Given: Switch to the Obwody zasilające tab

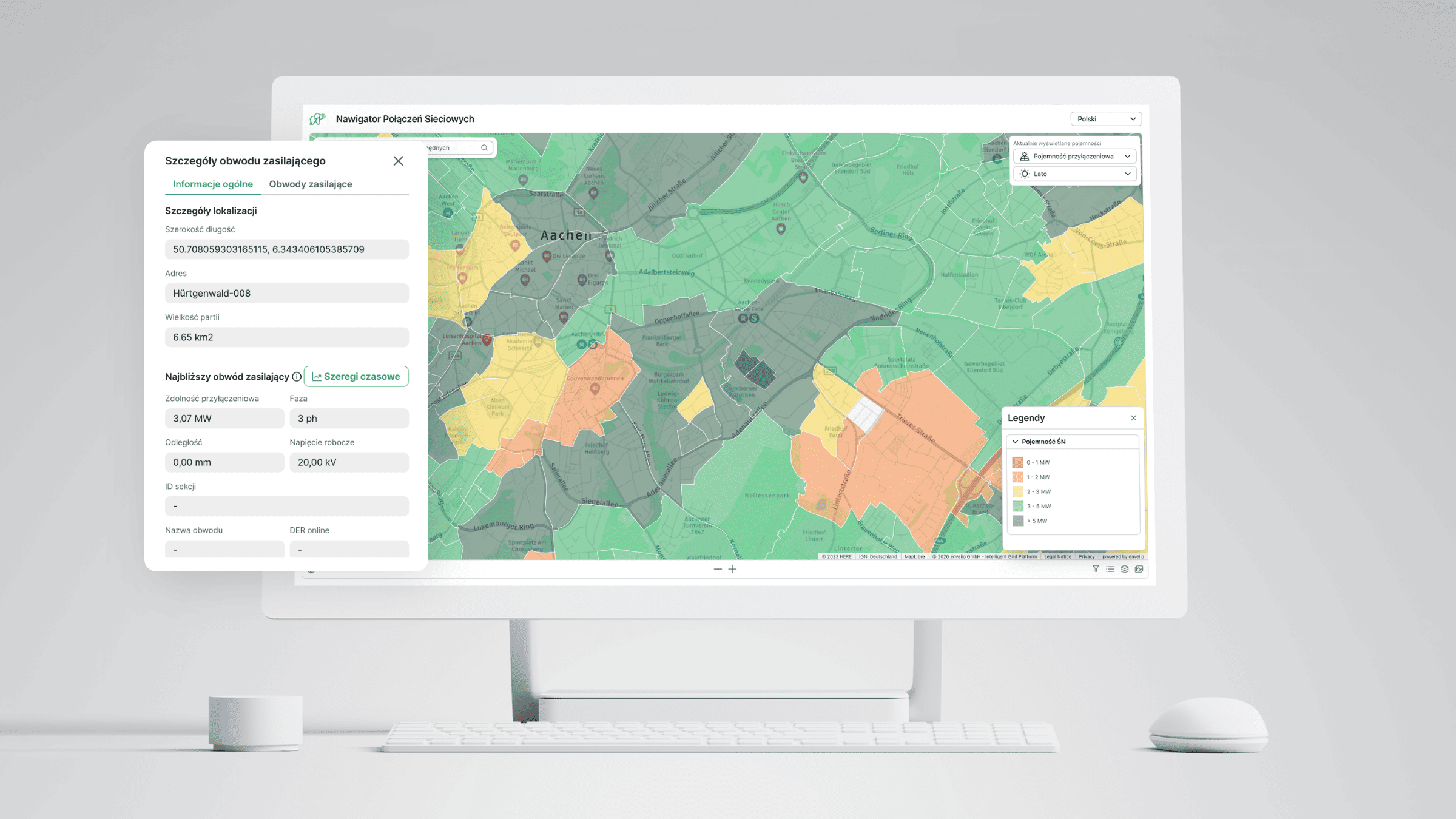Looking at the screenshot, I should point(310,184).
